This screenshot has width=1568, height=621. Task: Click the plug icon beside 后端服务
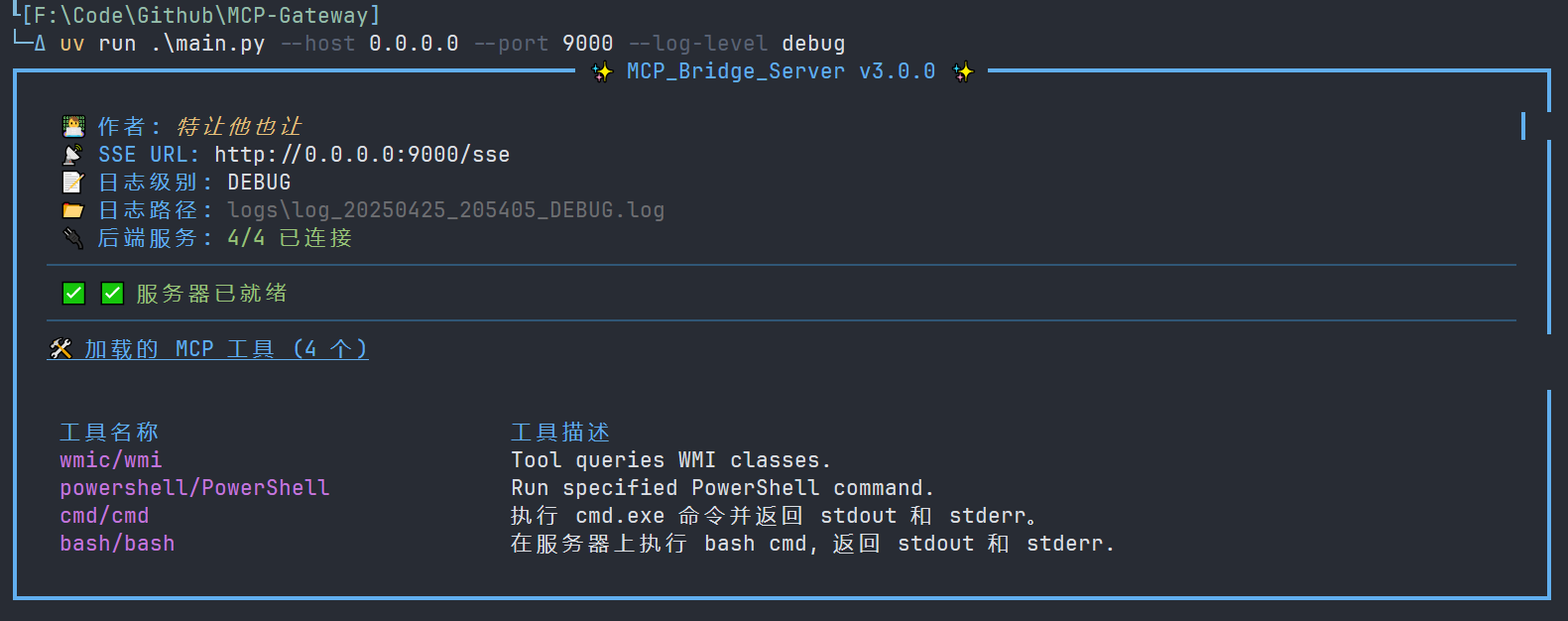73,238
